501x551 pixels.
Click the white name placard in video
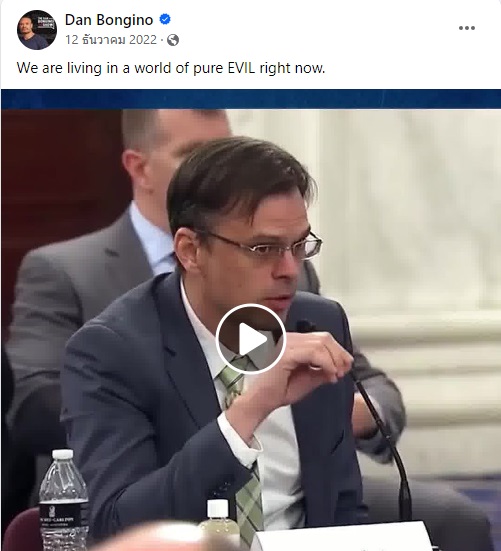click(x=343, y=537)
